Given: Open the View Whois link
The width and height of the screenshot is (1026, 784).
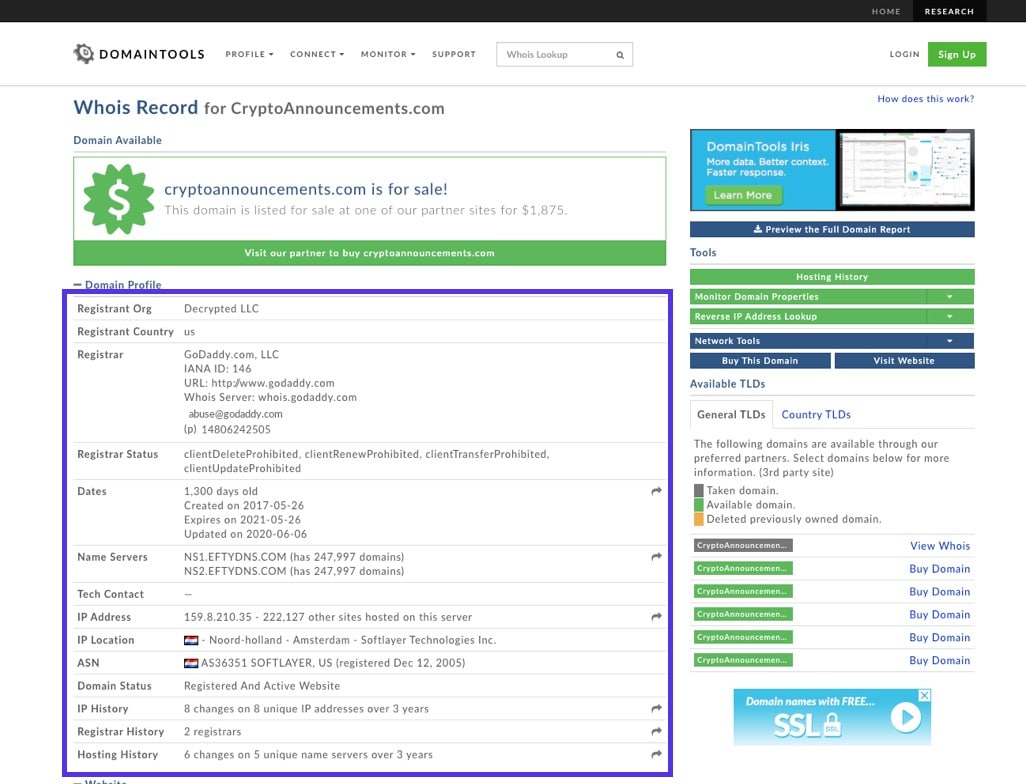Looking at the screenshot, I should (939, 546).
